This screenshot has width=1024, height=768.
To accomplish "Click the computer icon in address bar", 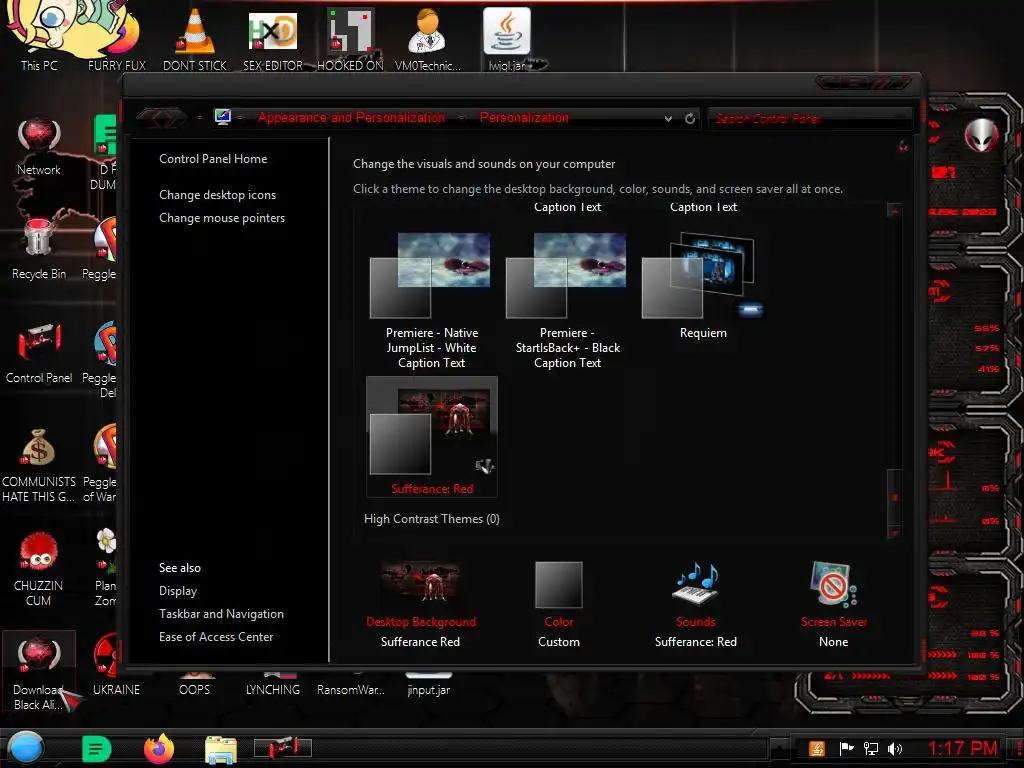I will point(223,117).
